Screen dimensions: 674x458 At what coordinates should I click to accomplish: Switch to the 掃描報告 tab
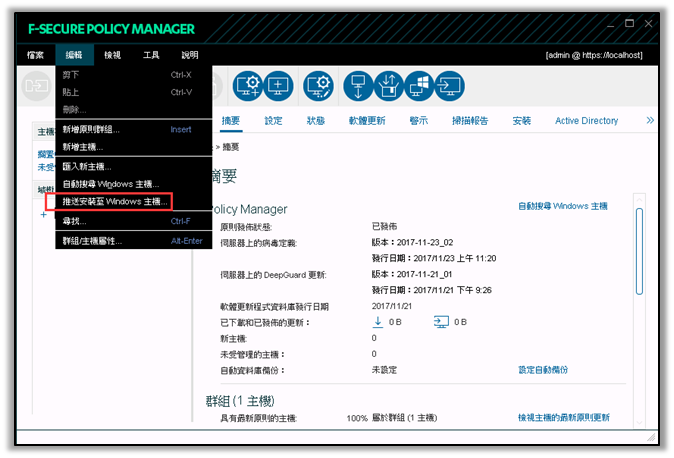coord(470,120)
